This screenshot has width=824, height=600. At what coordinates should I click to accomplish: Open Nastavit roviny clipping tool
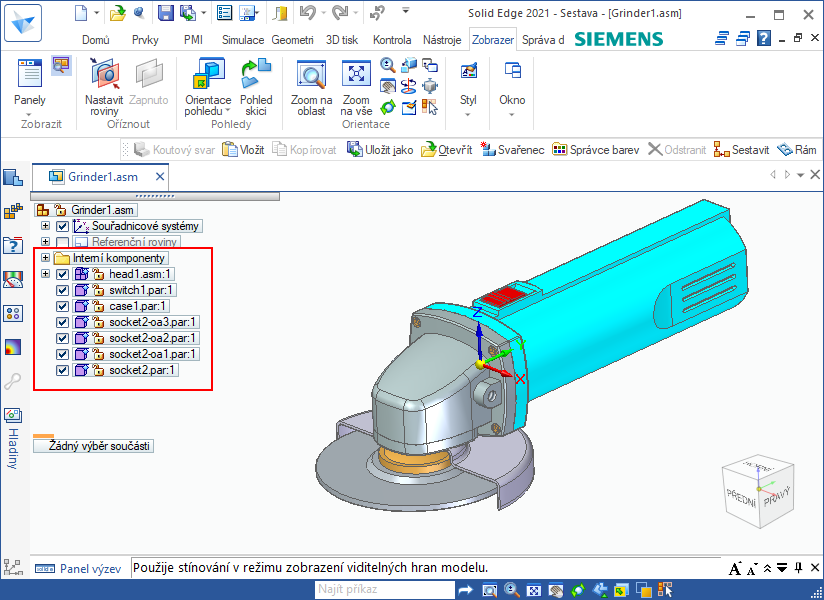104,76
